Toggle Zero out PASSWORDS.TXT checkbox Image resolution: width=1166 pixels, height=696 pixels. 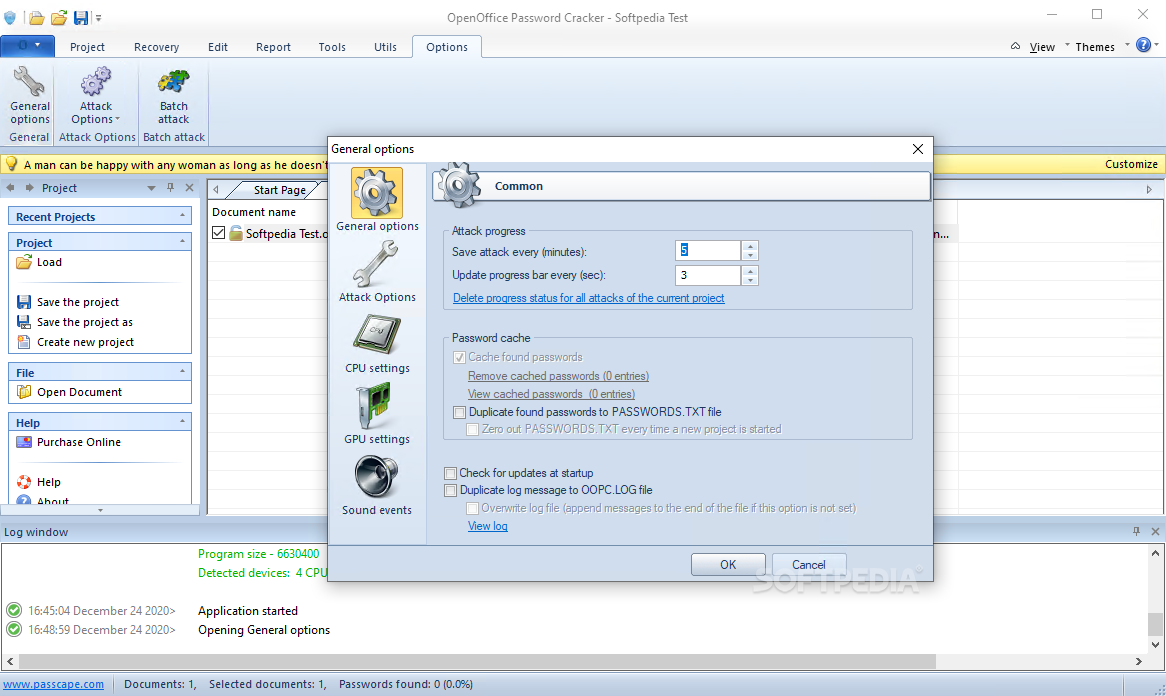(x=472, y=429)
